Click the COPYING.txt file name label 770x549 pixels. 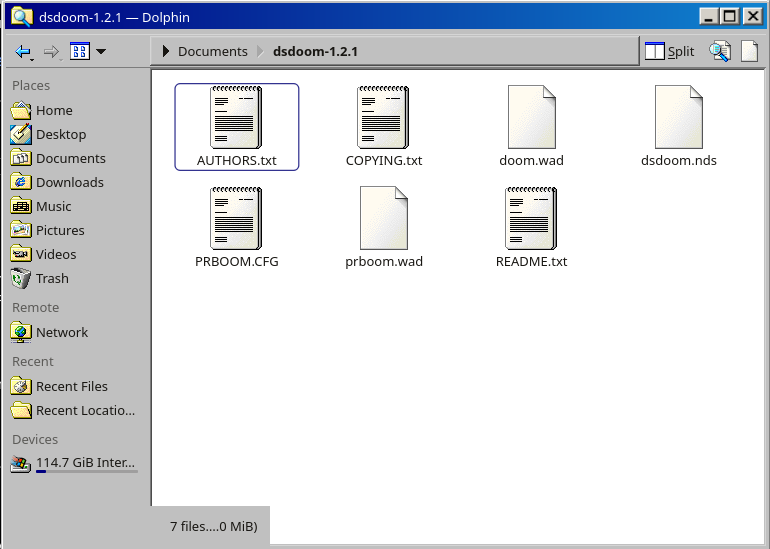[x=384, y=161]
